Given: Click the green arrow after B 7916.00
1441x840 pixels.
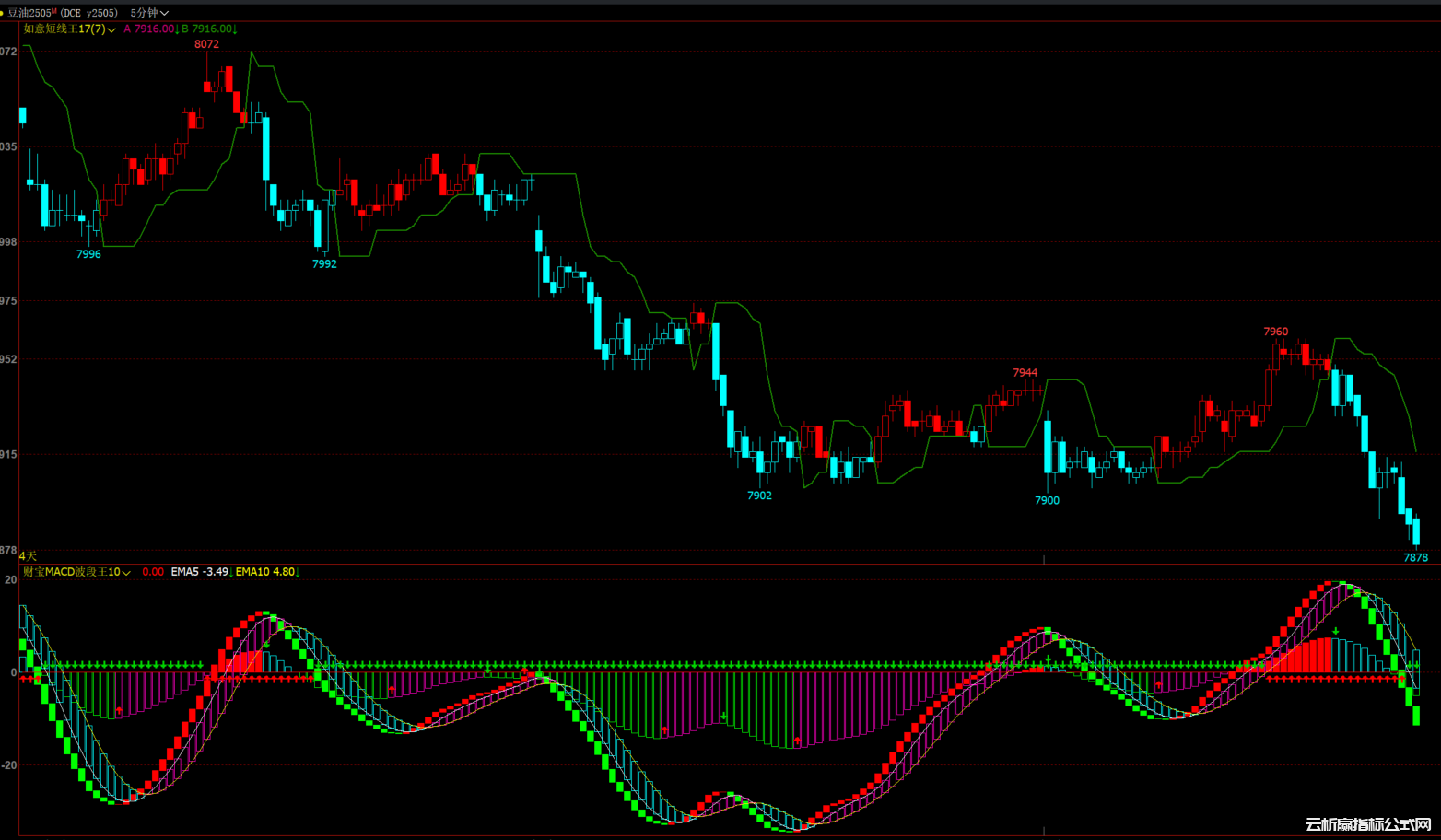Looking at the screenshot, I should tap(235, 29).
